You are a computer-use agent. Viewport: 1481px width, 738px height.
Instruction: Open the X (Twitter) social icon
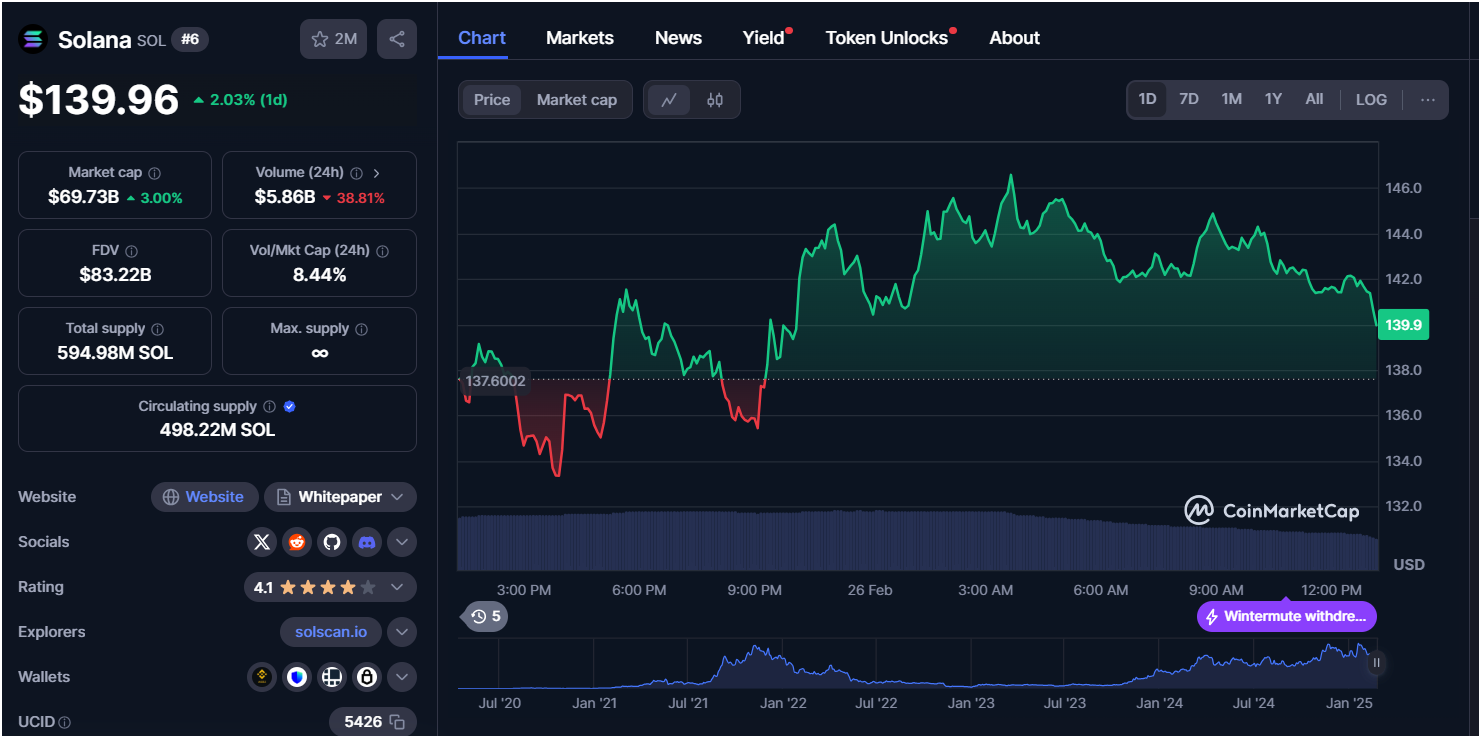262,542
